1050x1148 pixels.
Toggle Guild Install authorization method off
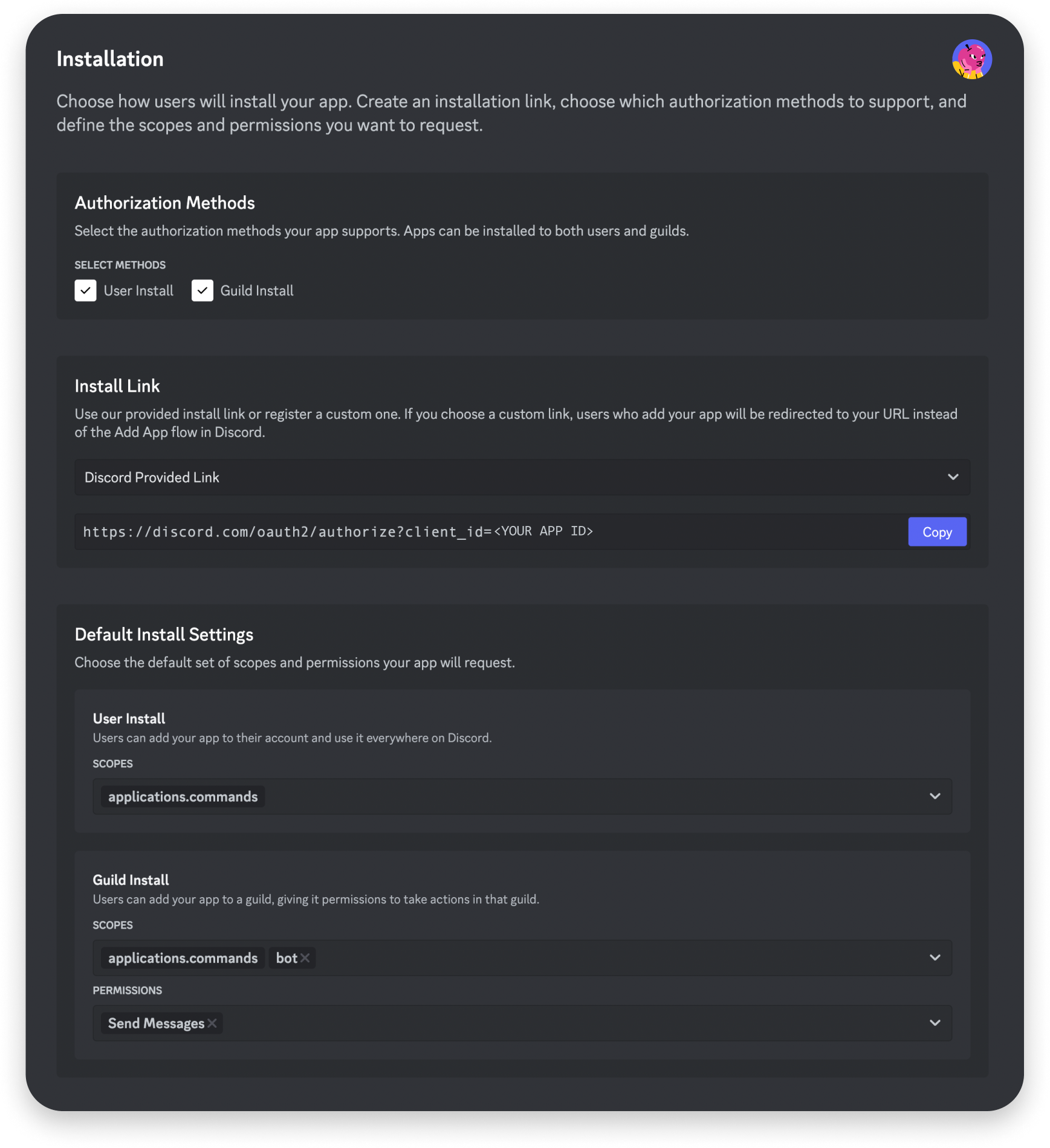click(x=203, y=290)
